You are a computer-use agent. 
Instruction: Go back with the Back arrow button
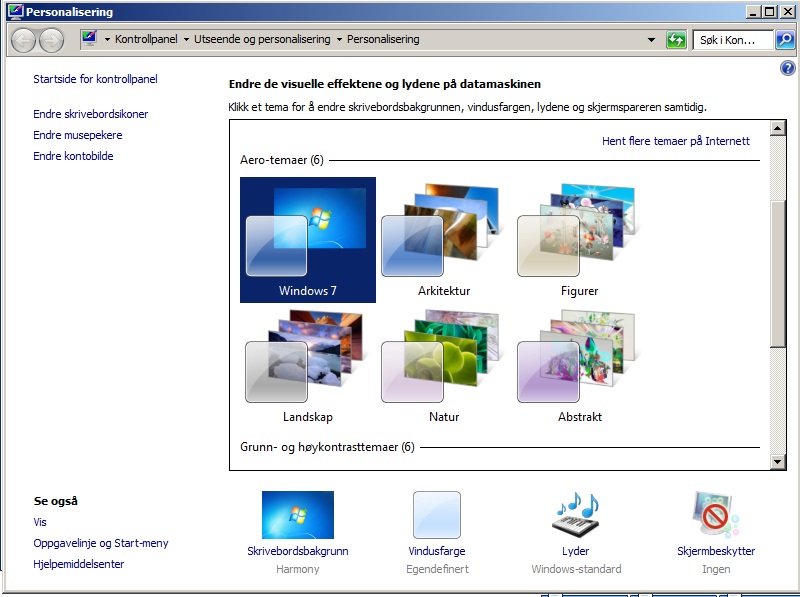point(23,40)
